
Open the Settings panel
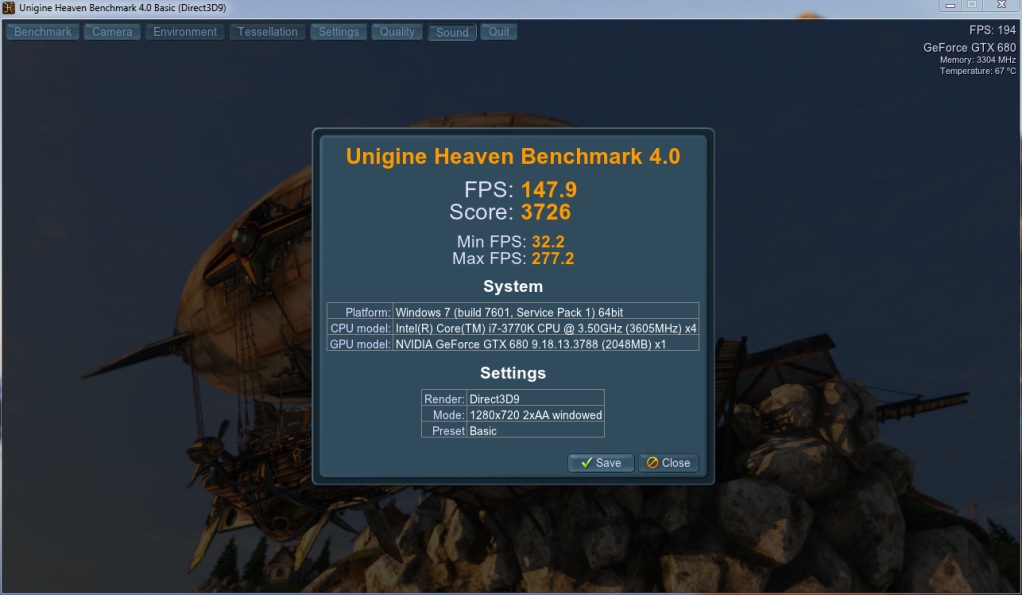(338, 32)
